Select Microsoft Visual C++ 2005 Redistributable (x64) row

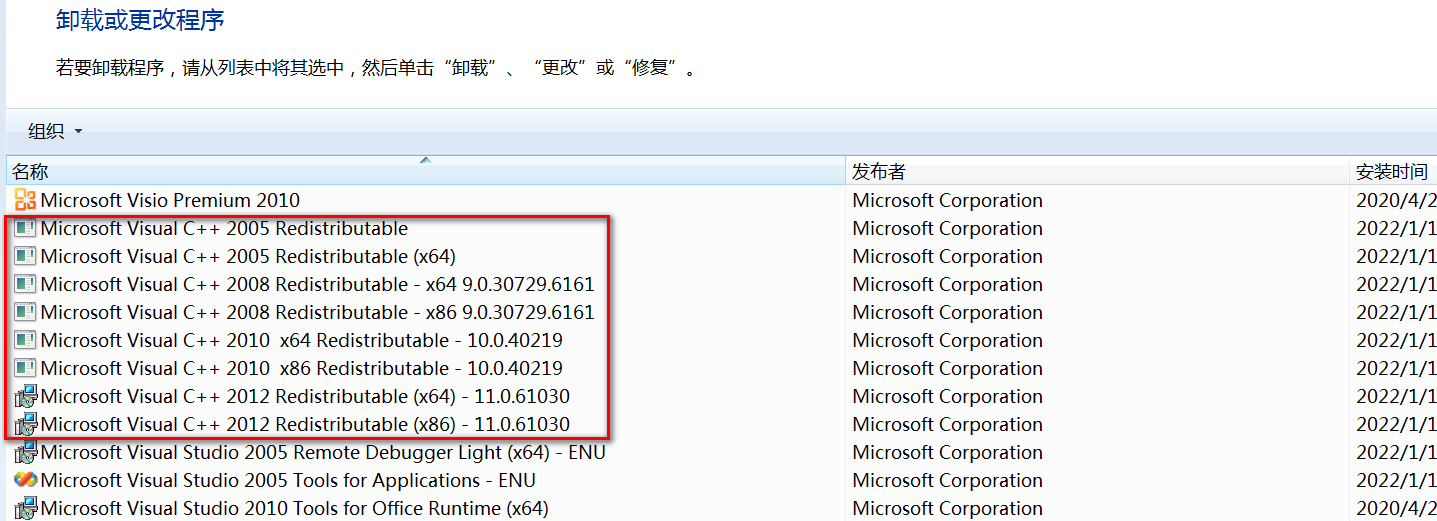(x=248, y=256)
